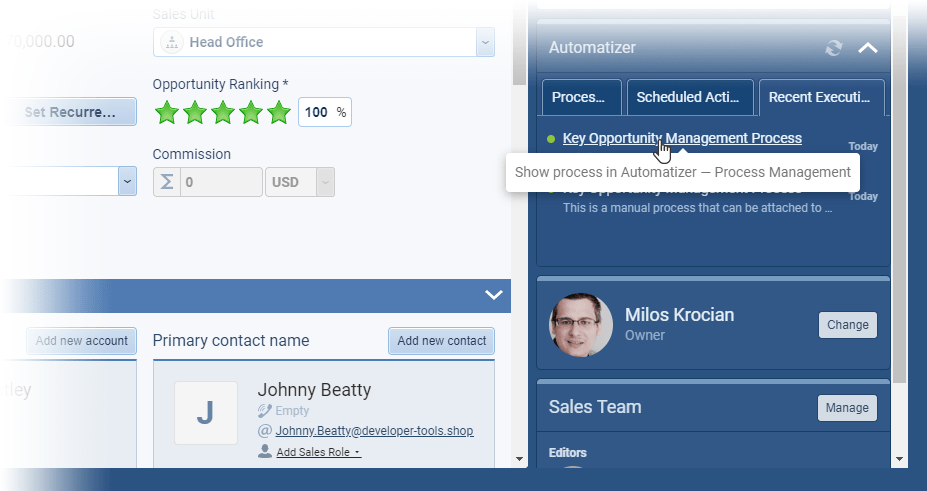This screenshot has height=491, width=927.
Task: Switch to the Scheduled Actions tab
Action: point(689,98)
